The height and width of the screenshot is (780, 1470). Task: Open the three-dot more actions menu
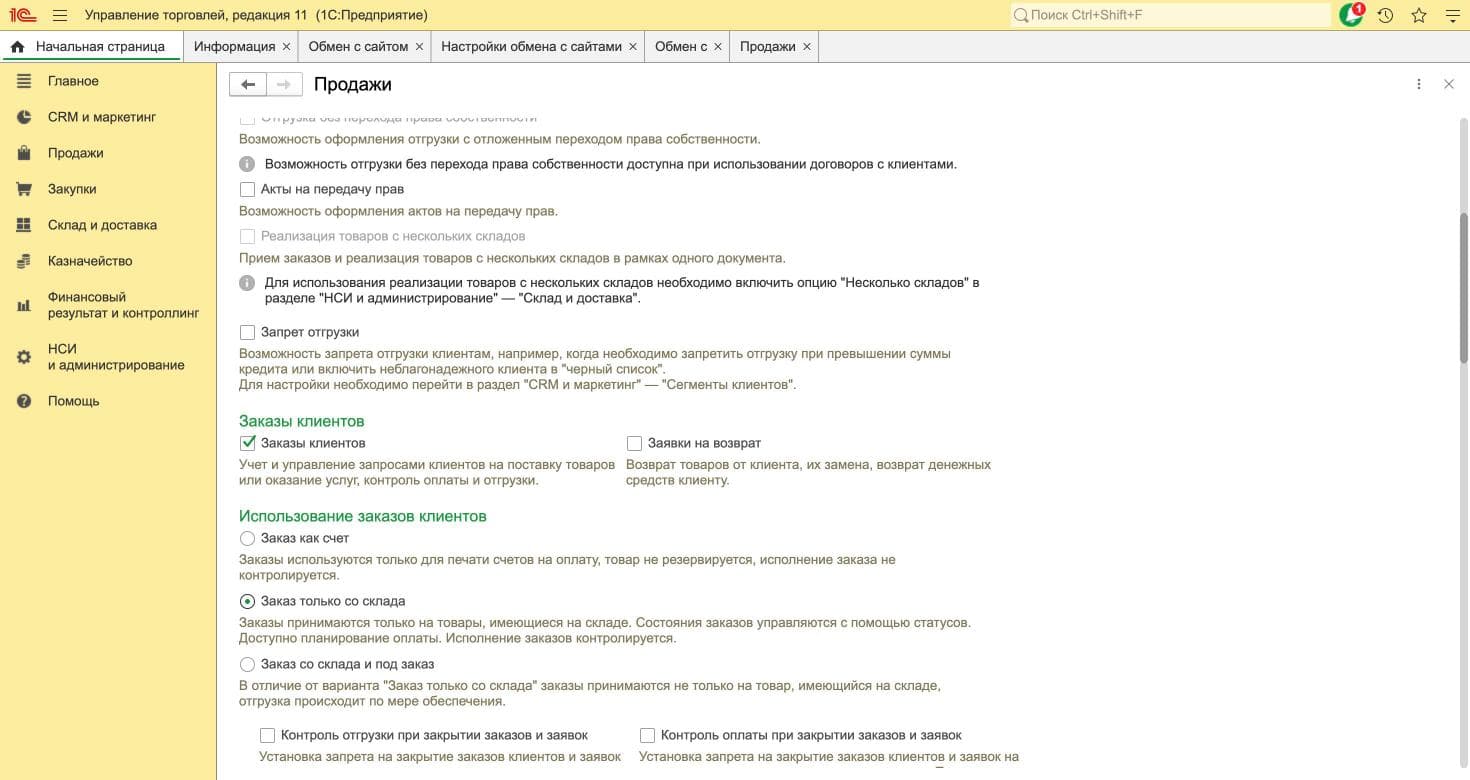[x=1418, y=85]
